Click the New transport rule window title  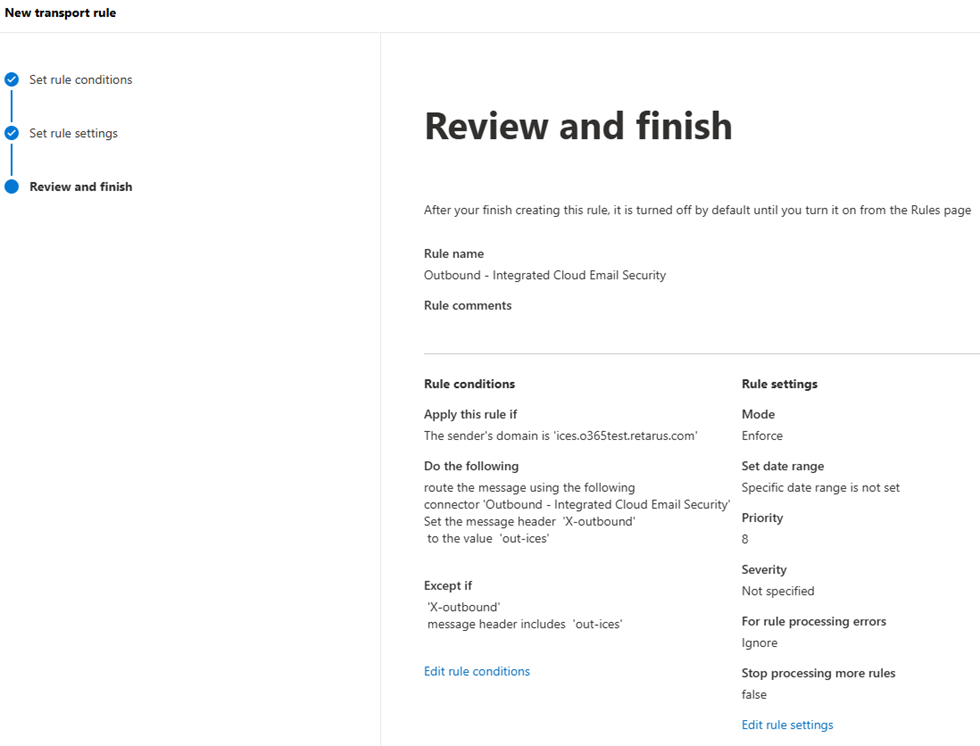point(60,13)
